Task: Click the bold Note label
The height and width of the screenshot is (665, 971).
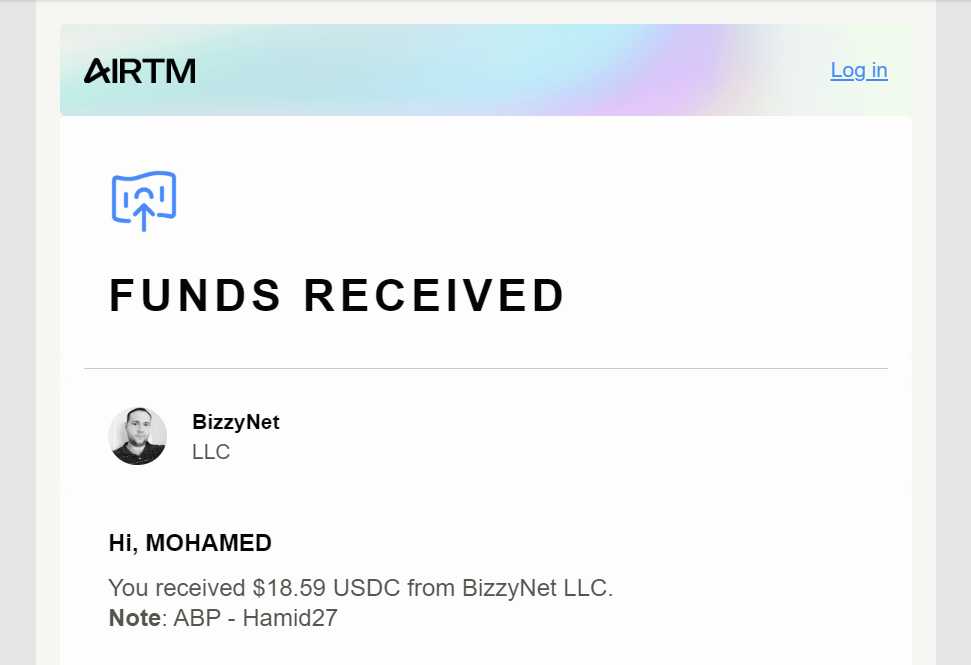Action: [135, 618]
